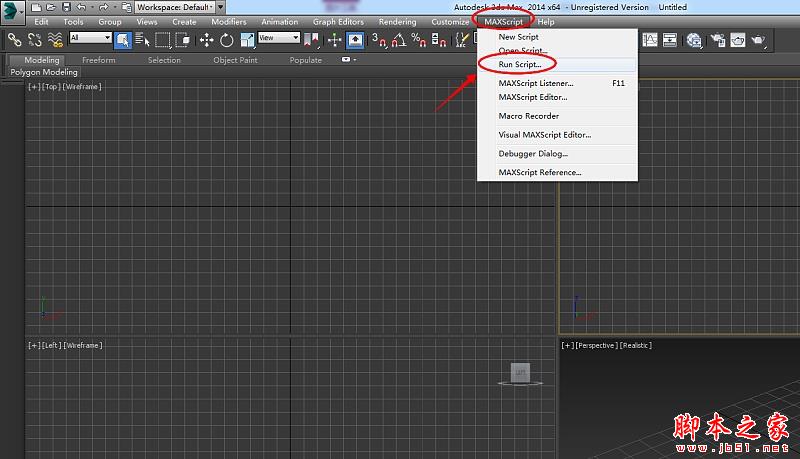The image size is (800, 459).
Task: Click the [Top] viewport label
Action: click(x=51, y=87)
